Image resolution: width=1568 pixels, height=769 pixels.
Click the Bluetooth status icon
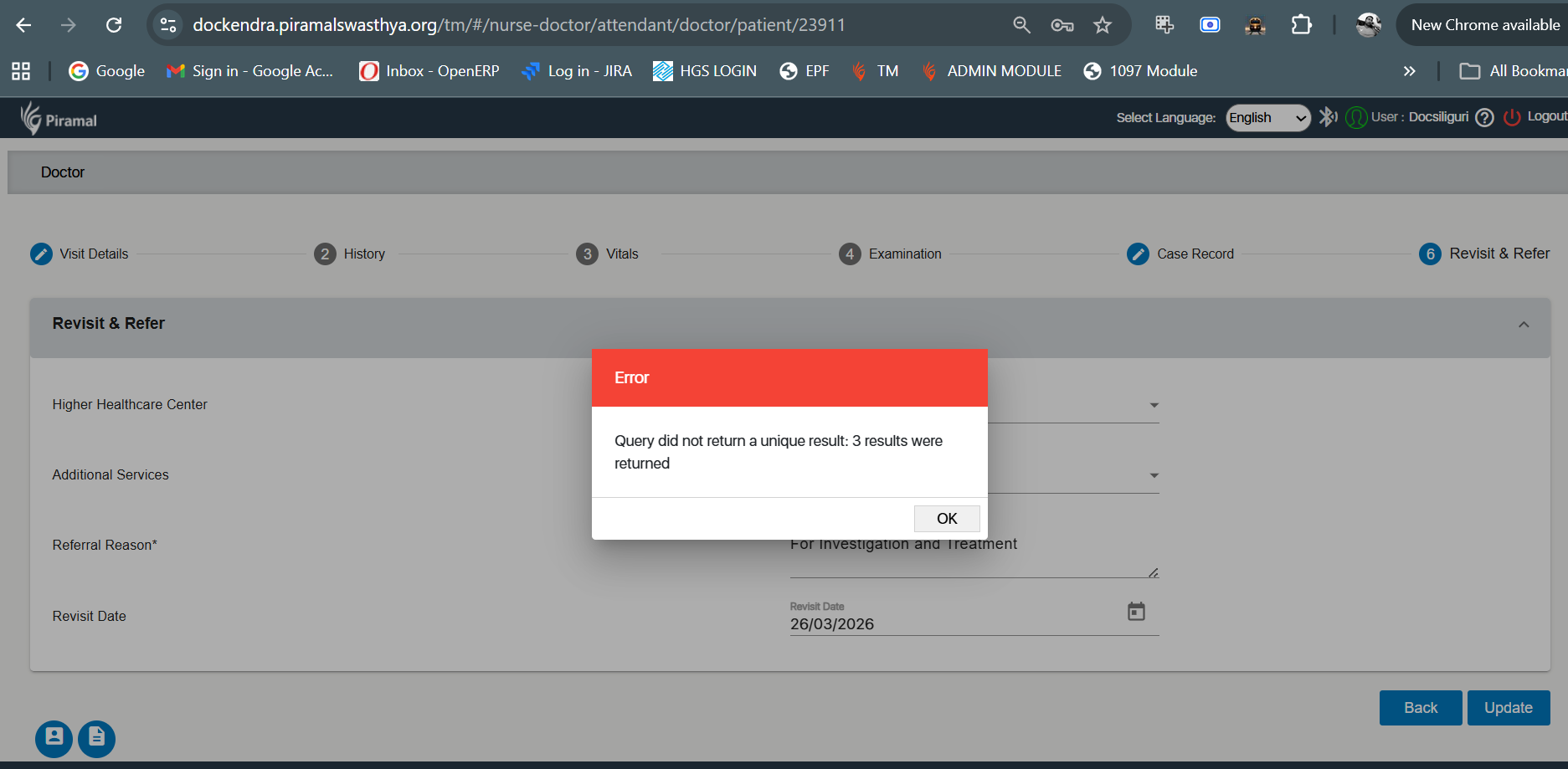(1327, 117)
